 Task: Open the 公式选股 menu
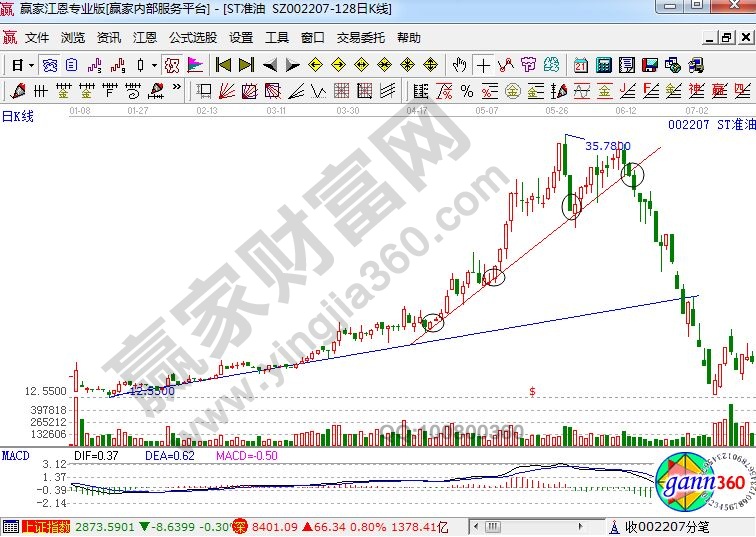(x=192, y=38)
